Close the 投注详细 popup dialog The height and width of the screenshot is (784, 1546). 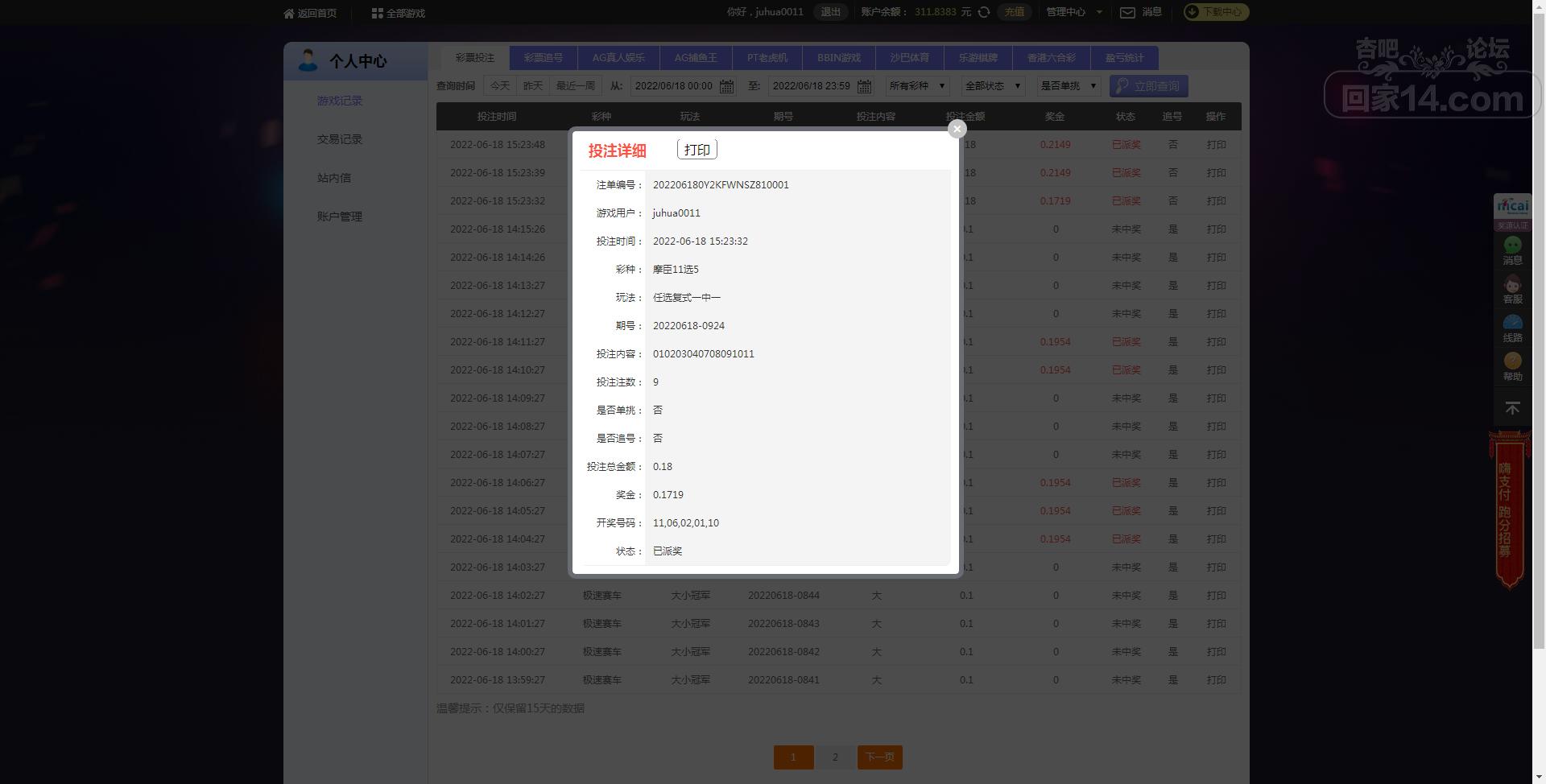tap(957, 129)
